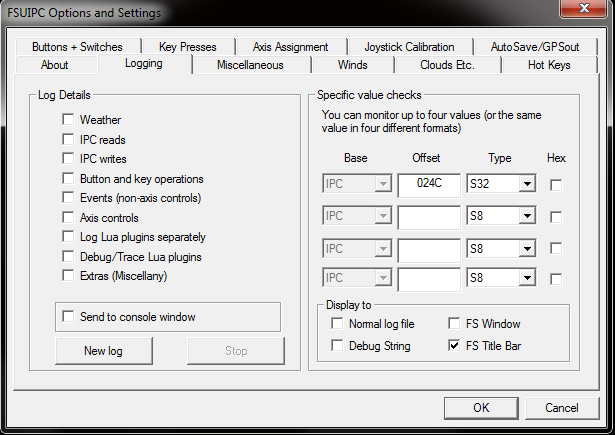This screenshot has width=615, height=435.
Task: Open the Miscellaneous tab
Action: (x=251, y=65)
